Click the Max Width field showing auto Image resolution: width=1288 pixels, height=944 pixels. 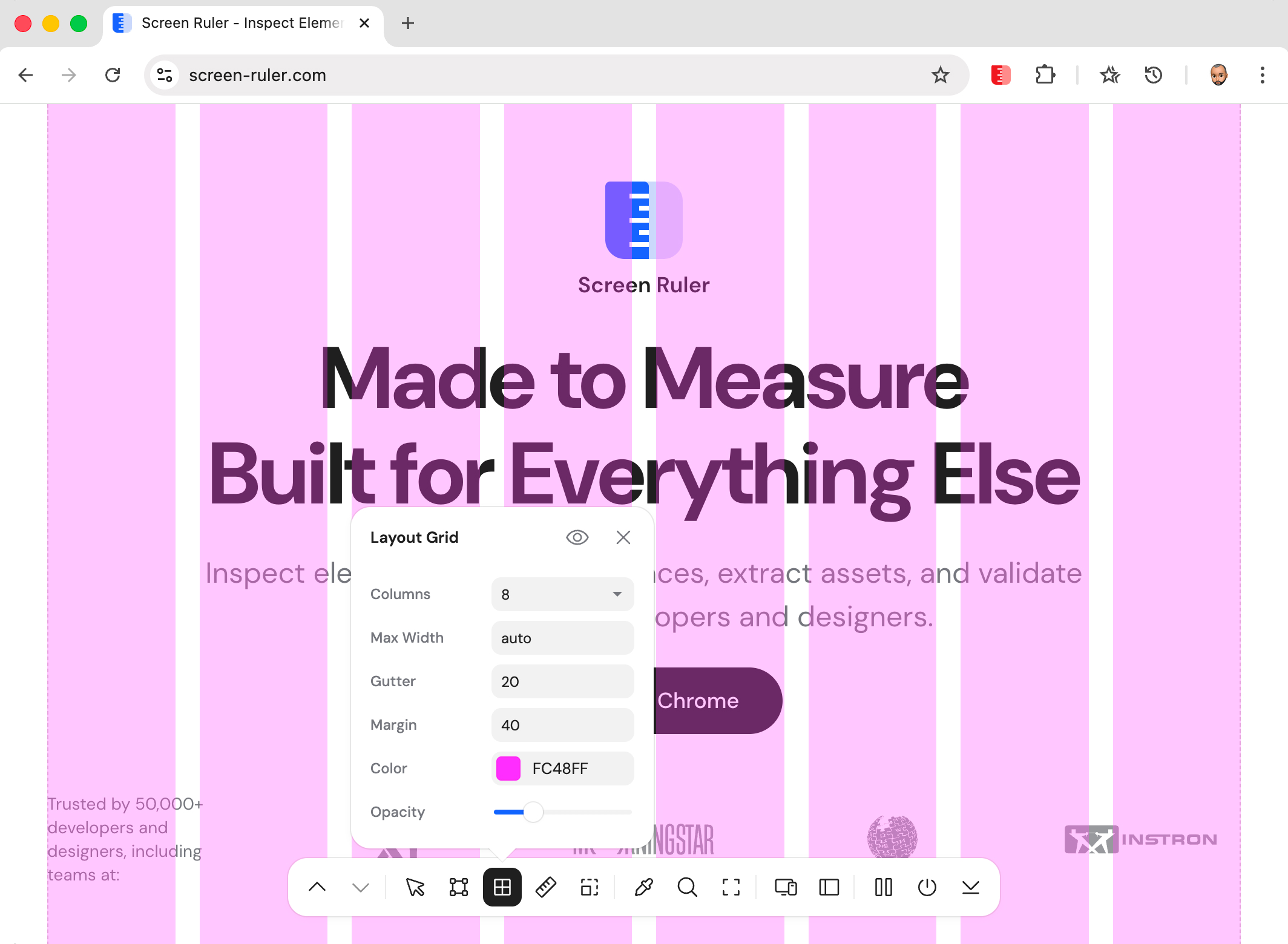(563, 638)
